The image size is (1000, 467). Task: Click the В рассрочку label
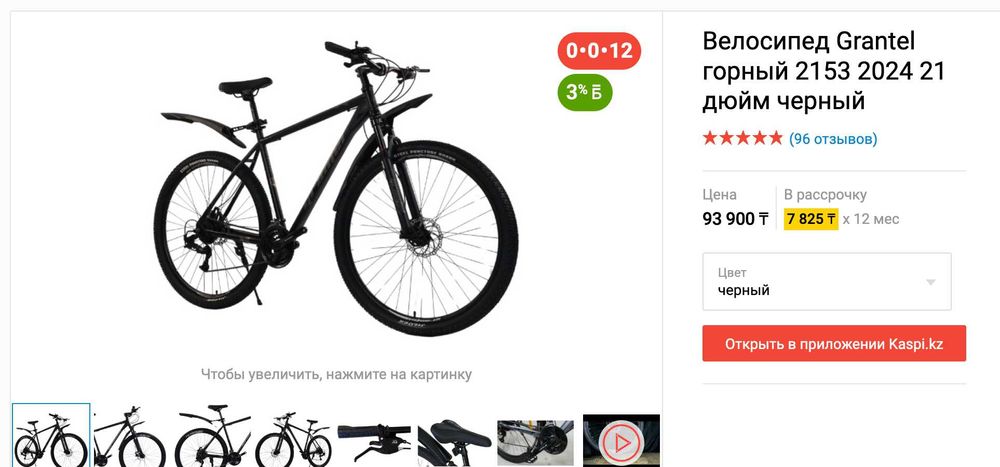825,195
